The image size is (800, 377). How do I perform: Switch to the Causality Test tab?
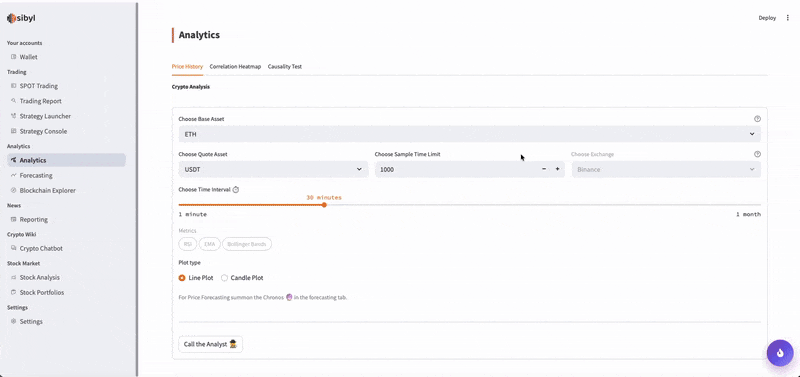285,67
